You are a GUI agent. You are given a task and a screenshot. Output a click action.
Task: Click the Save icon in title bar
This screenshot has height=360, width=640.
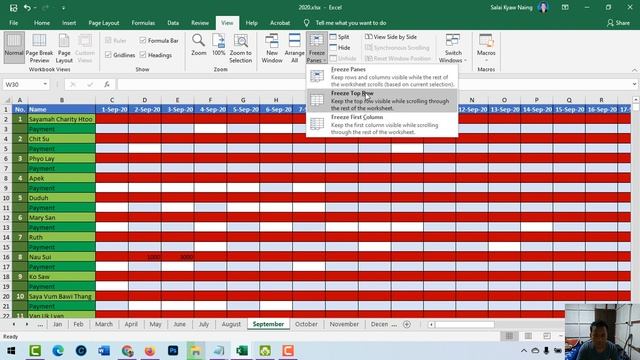click(13, 8)
